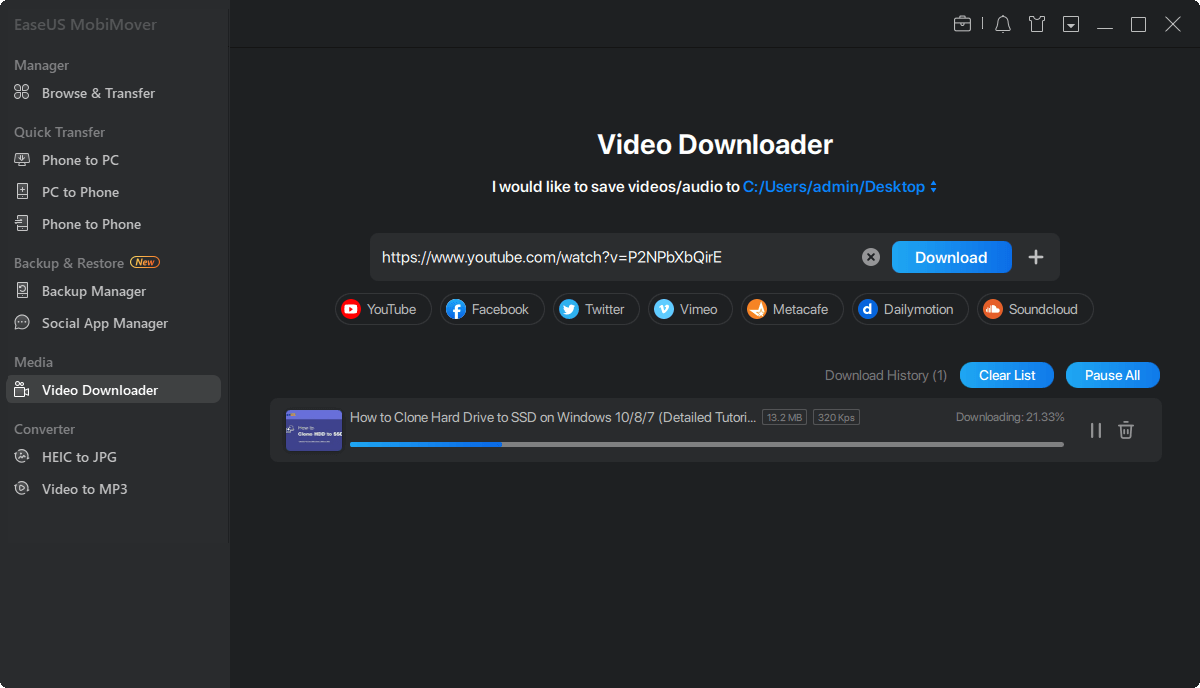Click the Clone Hard Drive video thumbnail
Screen dimensions: 1200x688
tap(314, 430)
